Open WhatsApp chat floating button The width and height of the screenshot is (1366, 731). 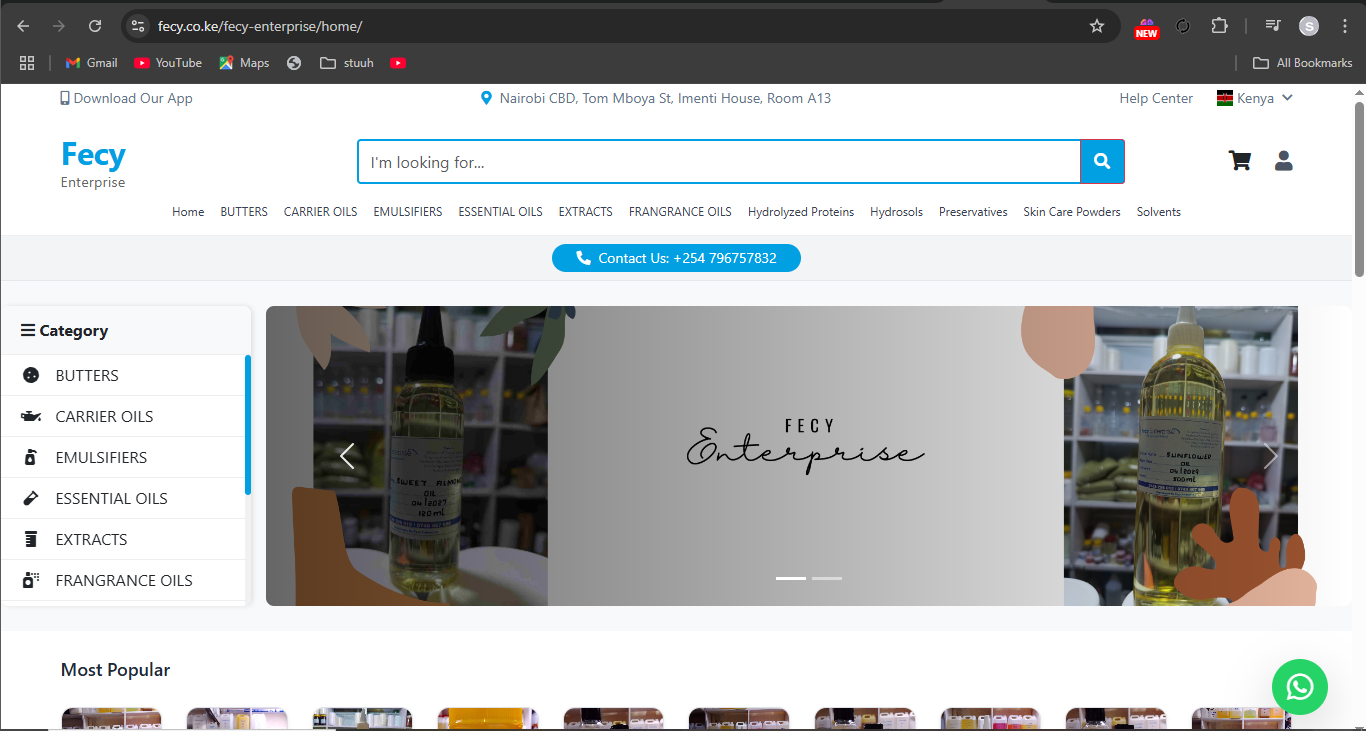click(x=1299, y=687)
